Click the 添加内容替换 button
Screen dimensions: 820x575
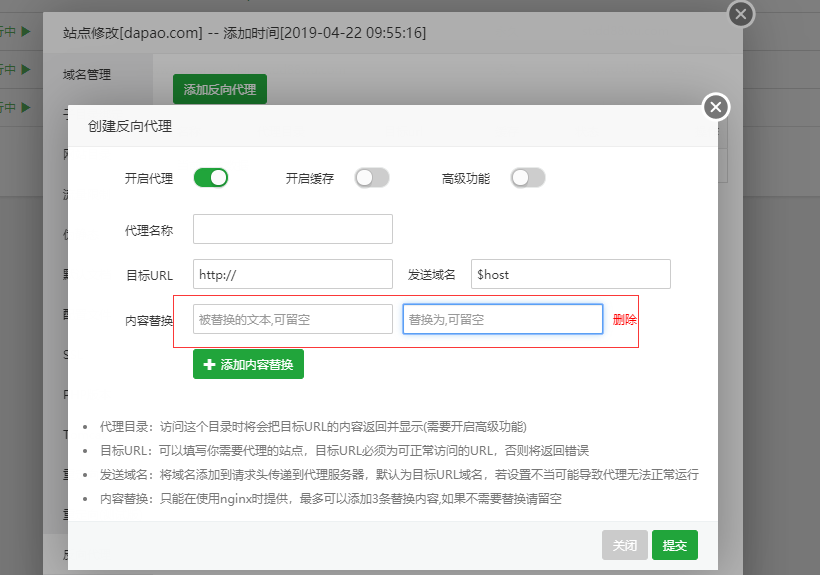tap(248, 364)
